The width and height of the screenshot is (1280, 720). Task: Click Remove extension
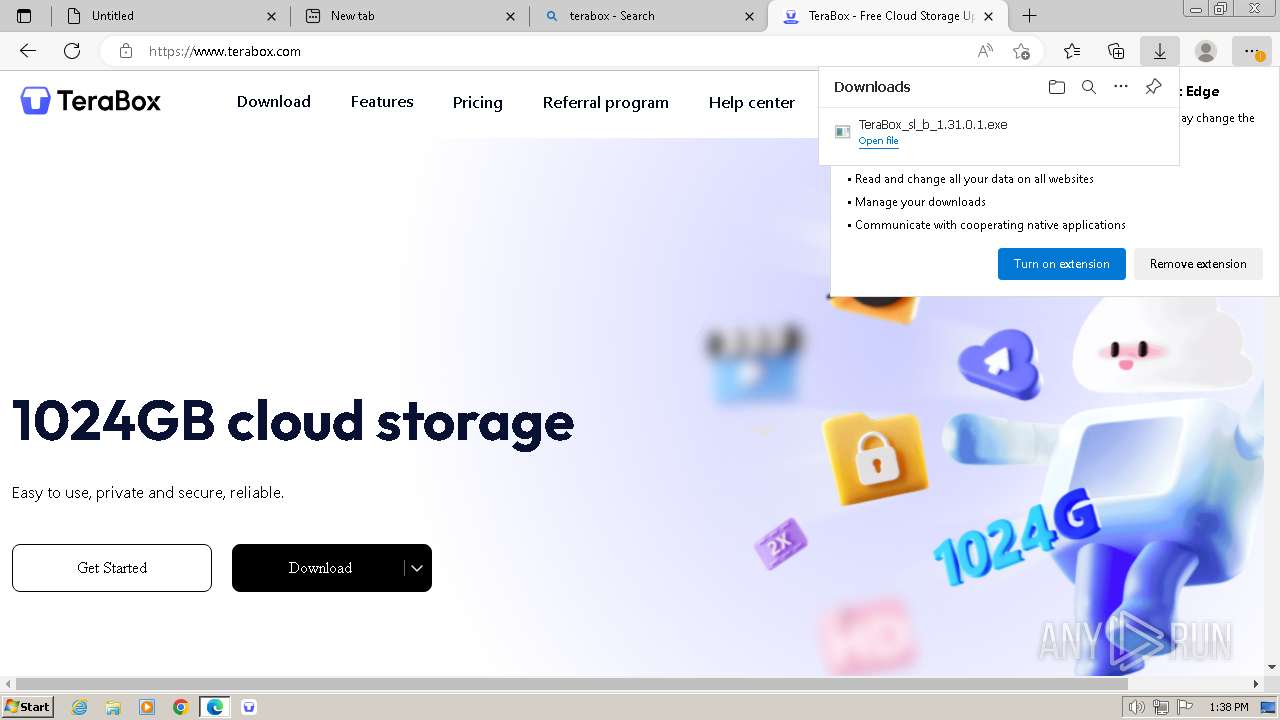(x=1198, y=264)
